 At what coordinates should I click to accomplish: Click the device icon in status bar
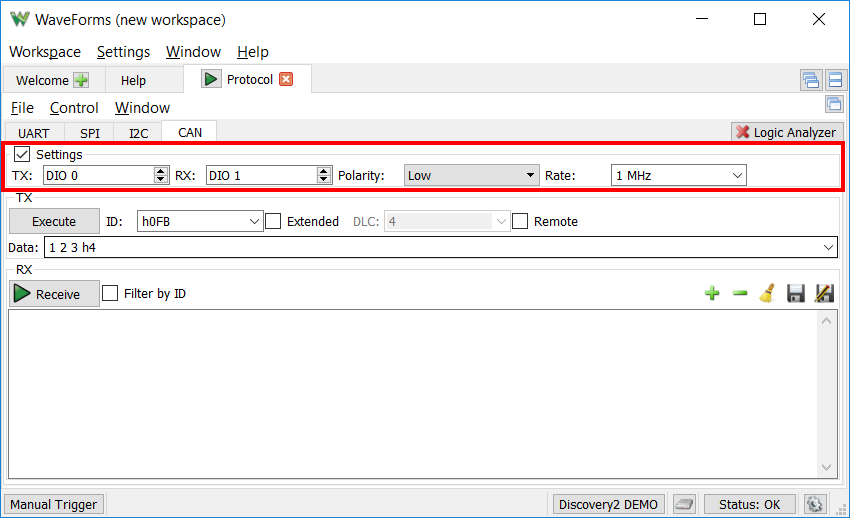tap(684, 504)
